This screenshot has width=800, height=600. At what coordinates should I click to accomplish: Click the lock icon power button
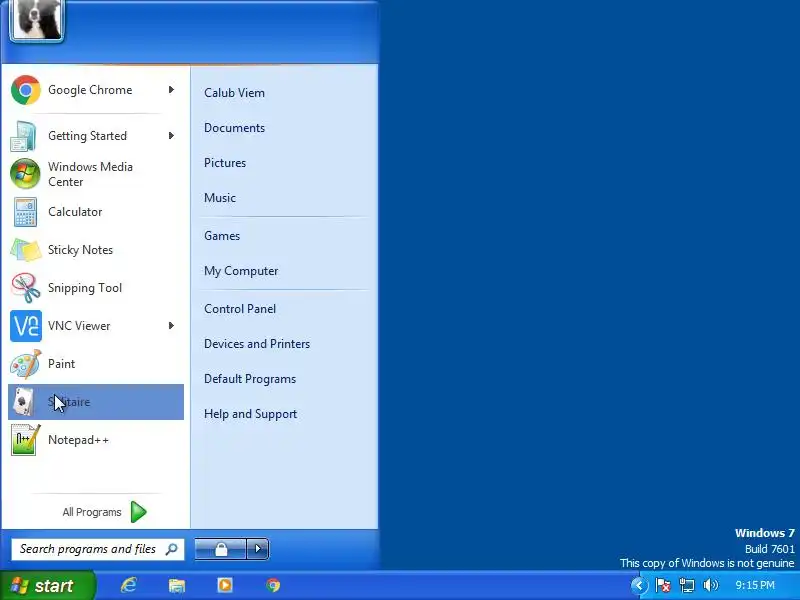coord(220,549)
